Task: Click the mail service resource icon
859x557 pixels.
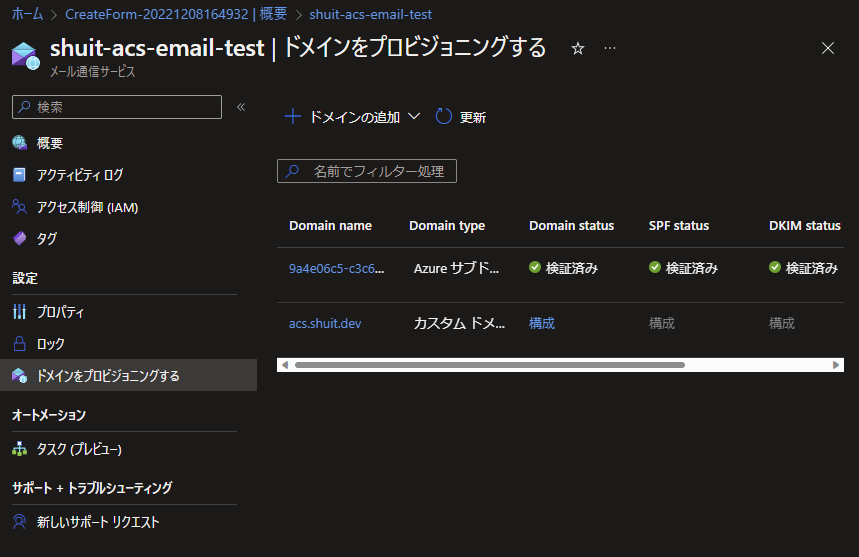Action: click(x=25, y=56)
